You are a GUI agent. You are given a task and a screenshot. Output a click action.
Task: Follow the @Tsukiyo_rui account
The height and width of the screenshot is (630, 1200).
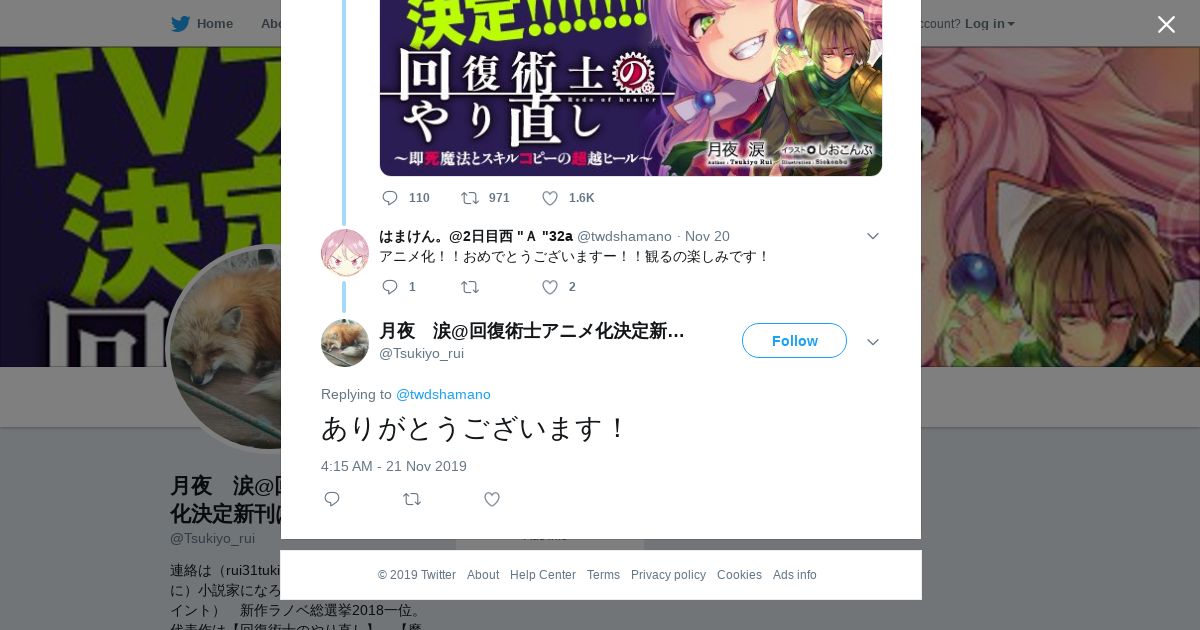pyautogui.click(x=794, y=341)
